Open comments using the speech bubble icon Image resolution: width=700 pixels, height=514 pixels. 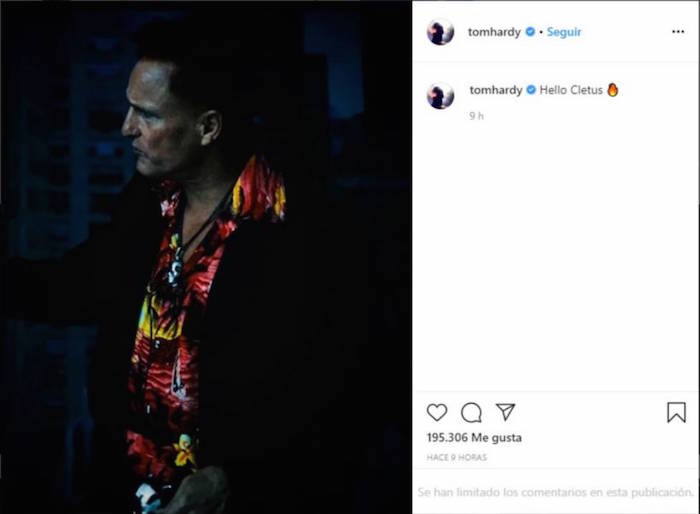(x=471, y=412)
